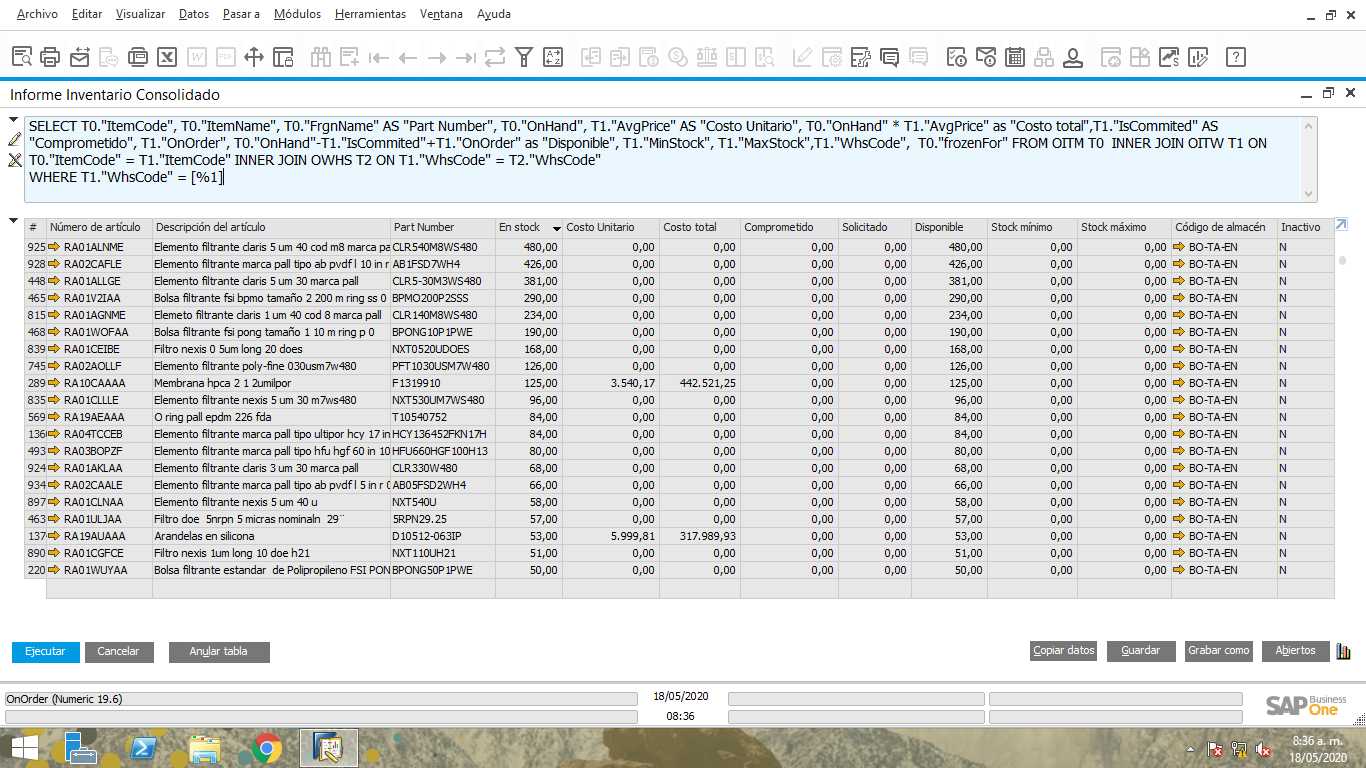Click the item code RA01WUYAA
Viewport: 1366px width, 768px height.
click(96, 570)
